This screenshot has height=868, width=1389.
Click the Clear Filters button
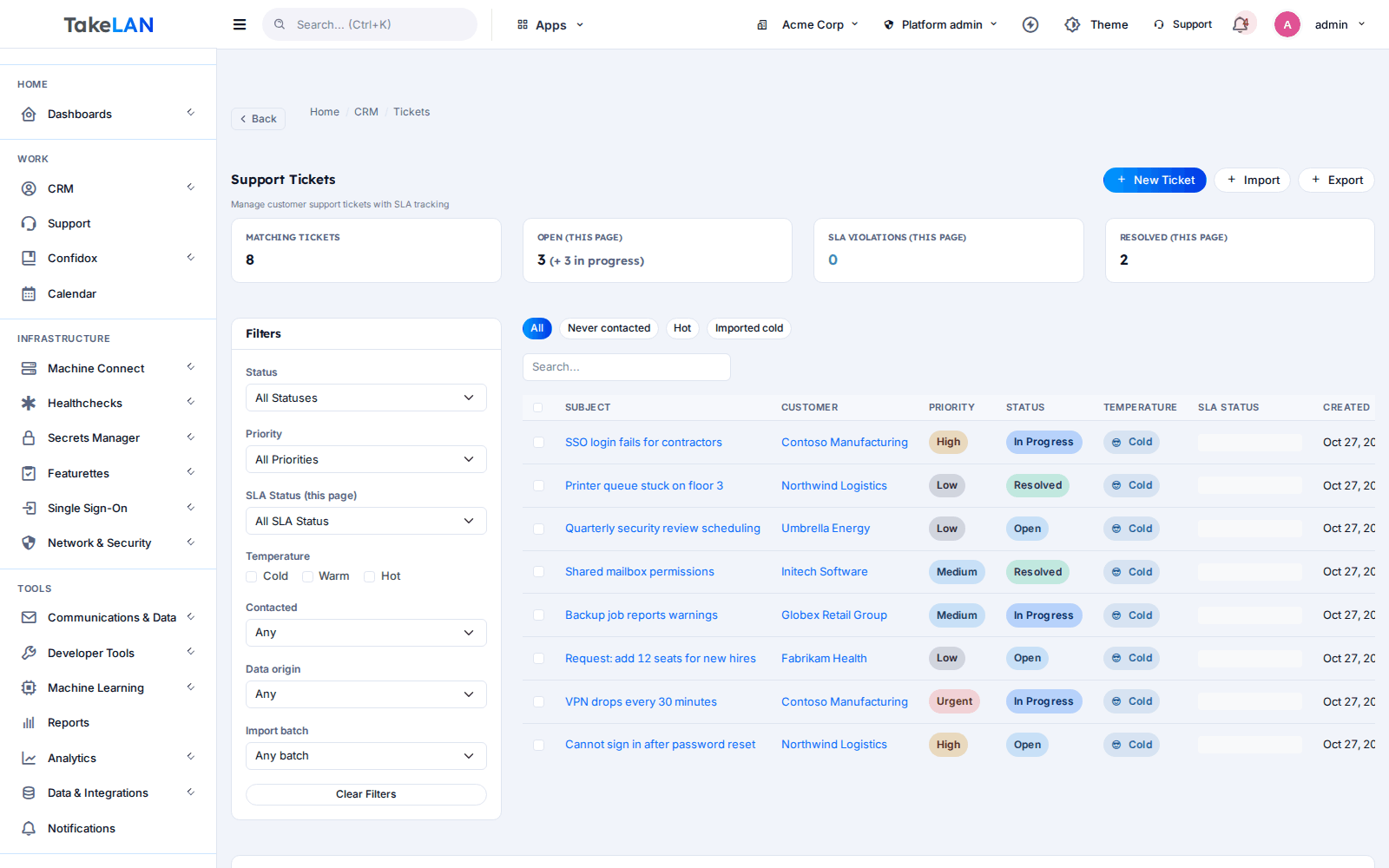[x=366, y=794]
